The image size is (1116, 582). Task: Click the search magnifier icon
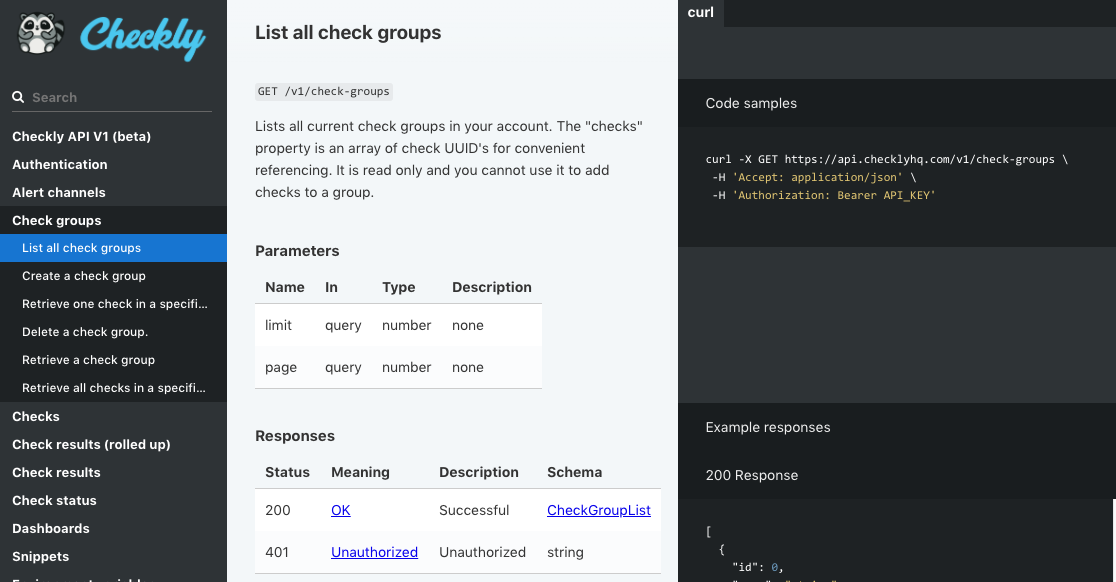pyautogui.click(x=18, y=97)
